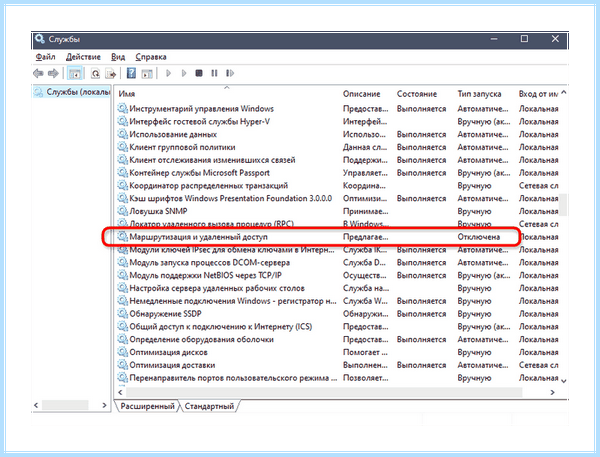
Task: Click the Отключена startup type cell
Action: click(479, 237)
